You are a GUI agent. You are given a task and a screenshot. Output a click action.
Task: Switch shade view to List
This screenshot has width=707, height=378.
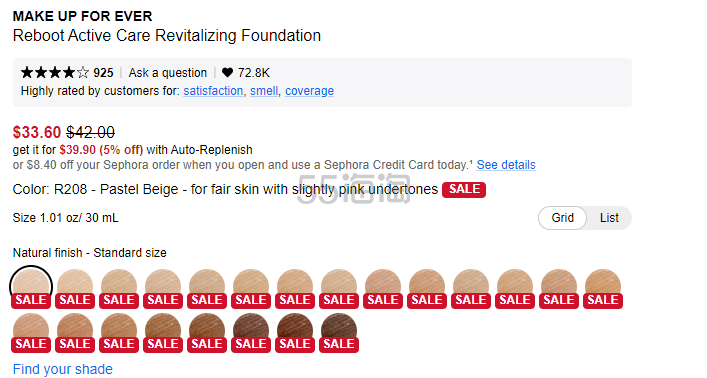tap(609, 218)
